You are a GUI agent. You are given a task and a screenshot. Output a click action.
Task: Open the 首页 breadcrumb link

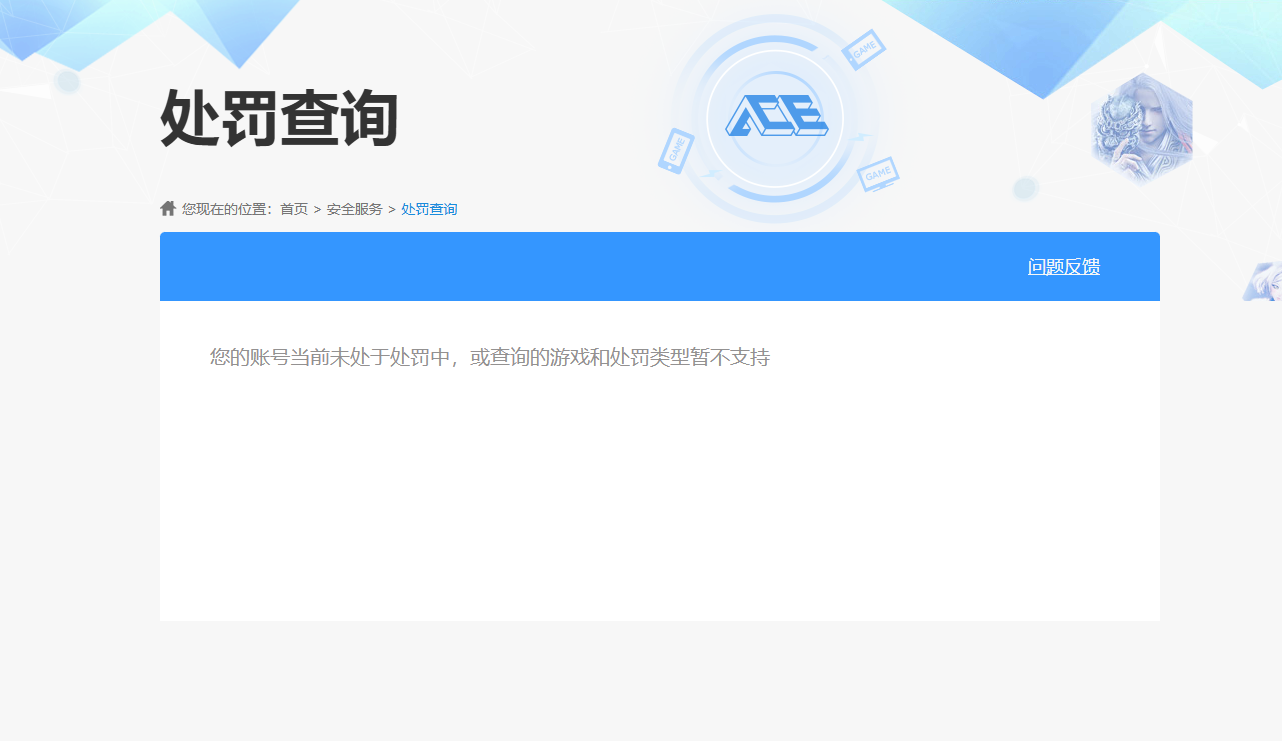294,209
